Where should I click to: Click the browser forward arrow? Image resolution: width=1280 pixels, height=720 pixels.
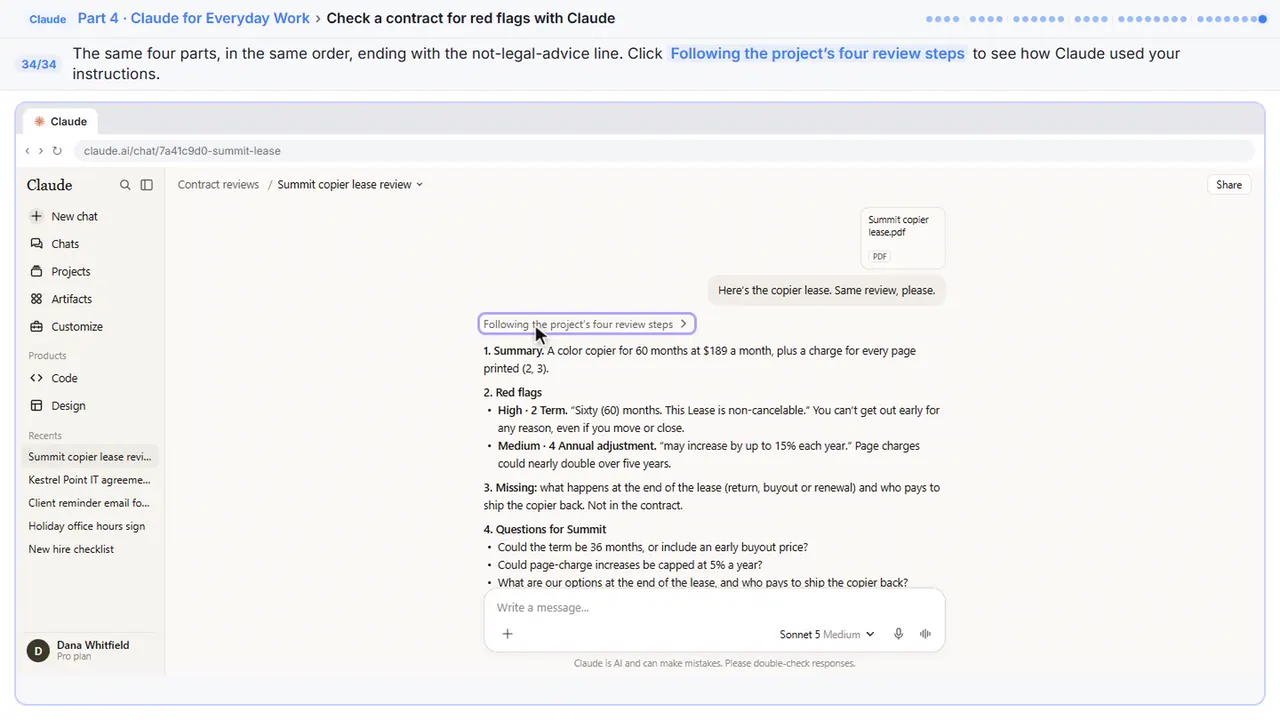40,151
